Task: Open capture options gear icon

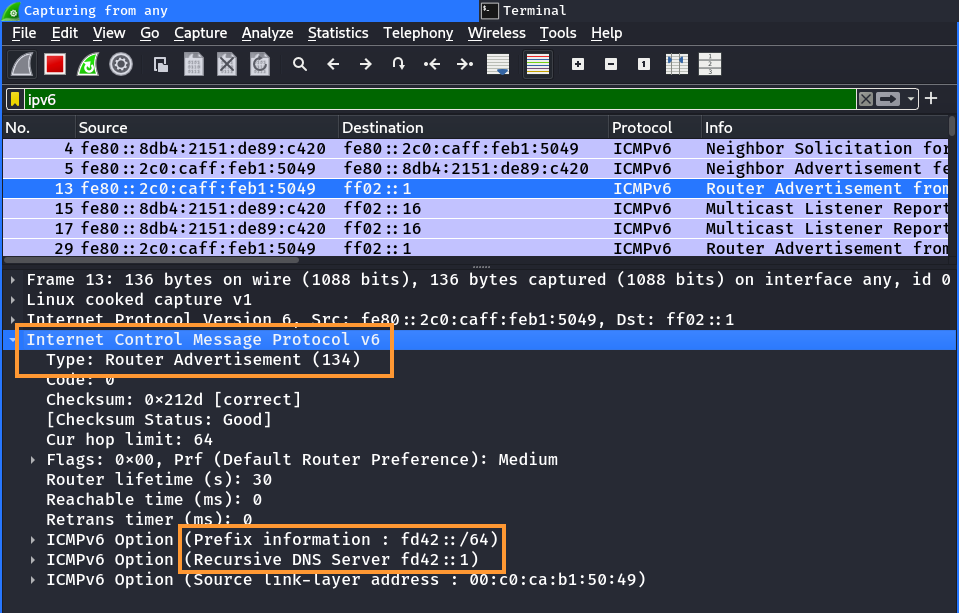Action: pos(121,65)
